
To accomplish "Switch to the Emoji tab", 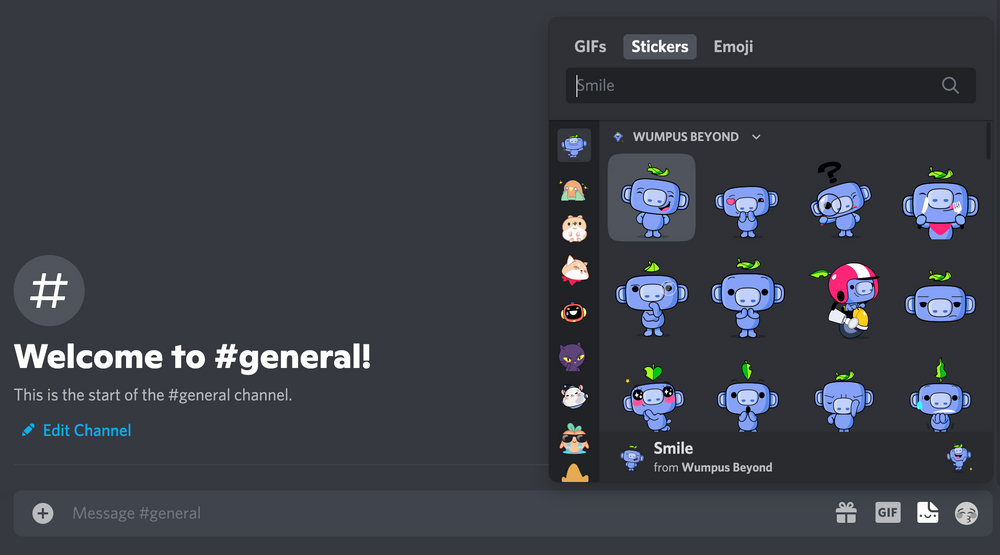I will click(x=733, y=47).
